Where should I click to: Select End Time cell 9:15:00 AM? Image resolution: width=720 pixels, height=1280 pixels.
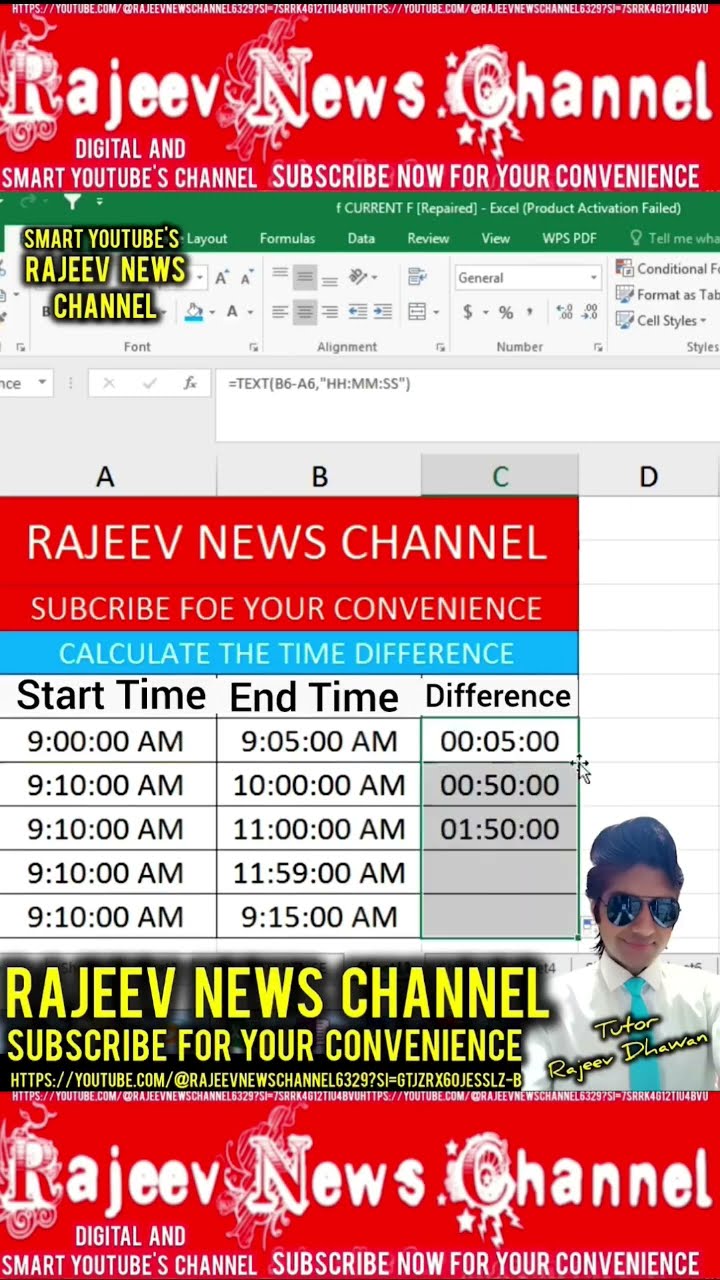pos(319,916)
